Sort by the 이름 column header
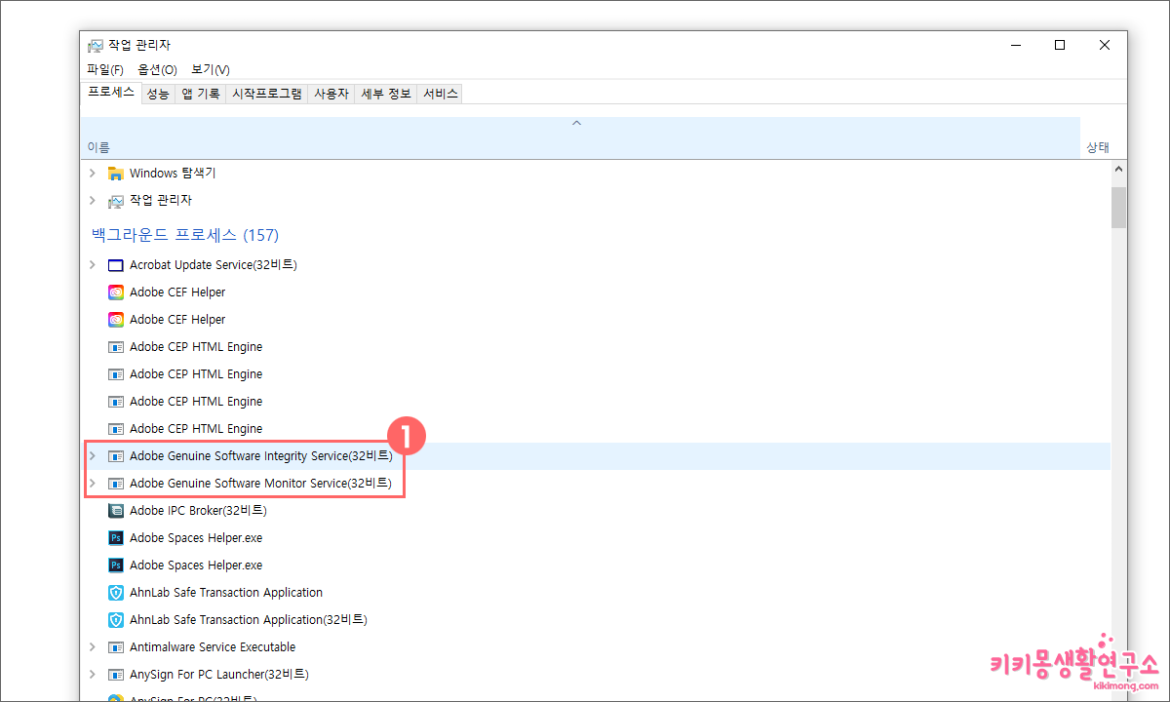Image resolution: width=1170 pixels, height=702 pixels. click(x=581, y=138)
